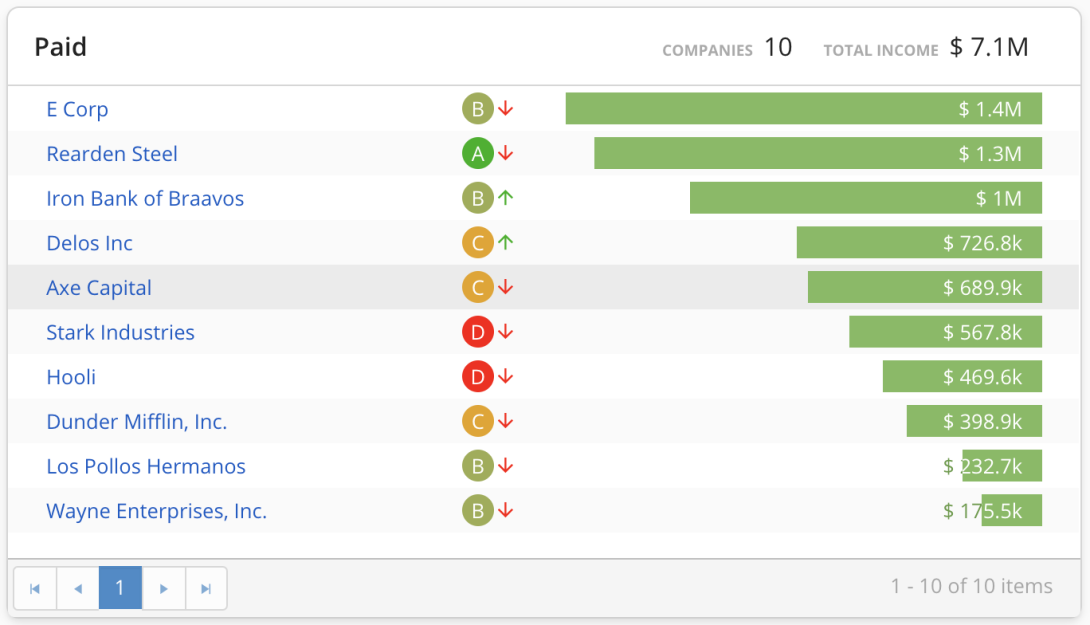Click the B rating badge for E Corp
Image resolution: width=1090 pixels, height=625 pixels.
(478, 109)
